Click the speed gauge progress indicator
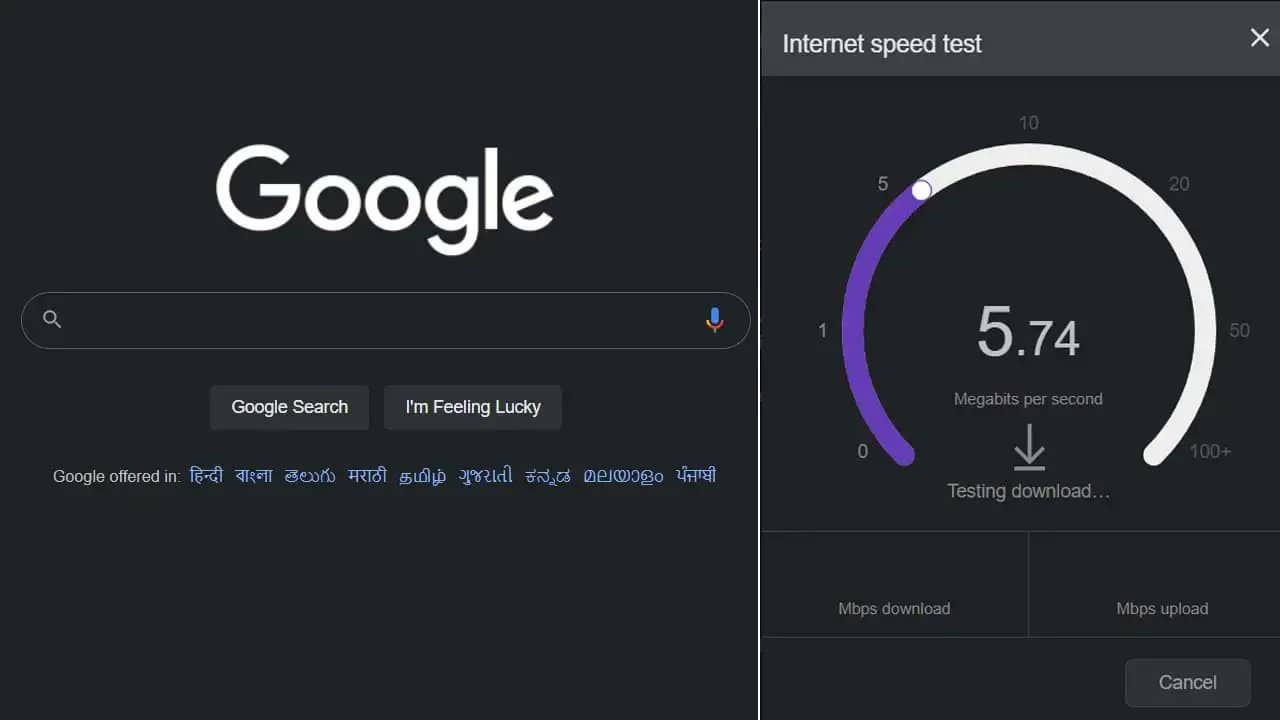This screenshot has width=1280, height=720. [x=921, y=189]
